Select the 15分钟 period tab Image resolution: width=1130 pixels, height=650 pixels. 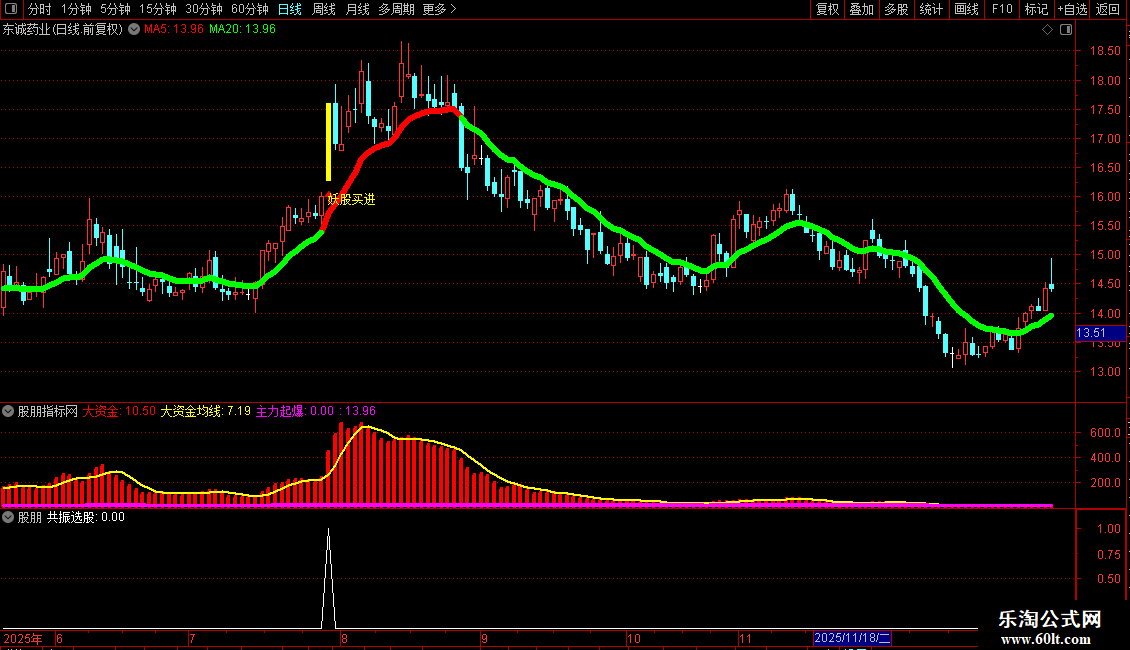[157, 9]
